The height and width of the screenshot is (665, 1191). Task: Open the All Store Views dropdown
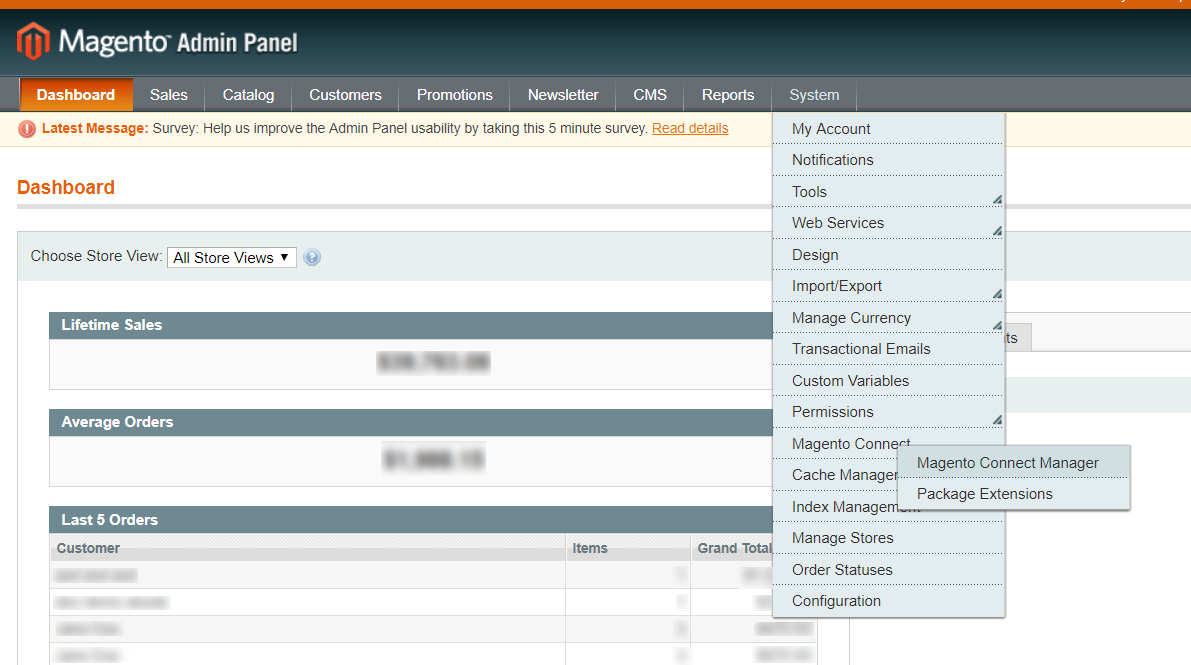[232, 258]
